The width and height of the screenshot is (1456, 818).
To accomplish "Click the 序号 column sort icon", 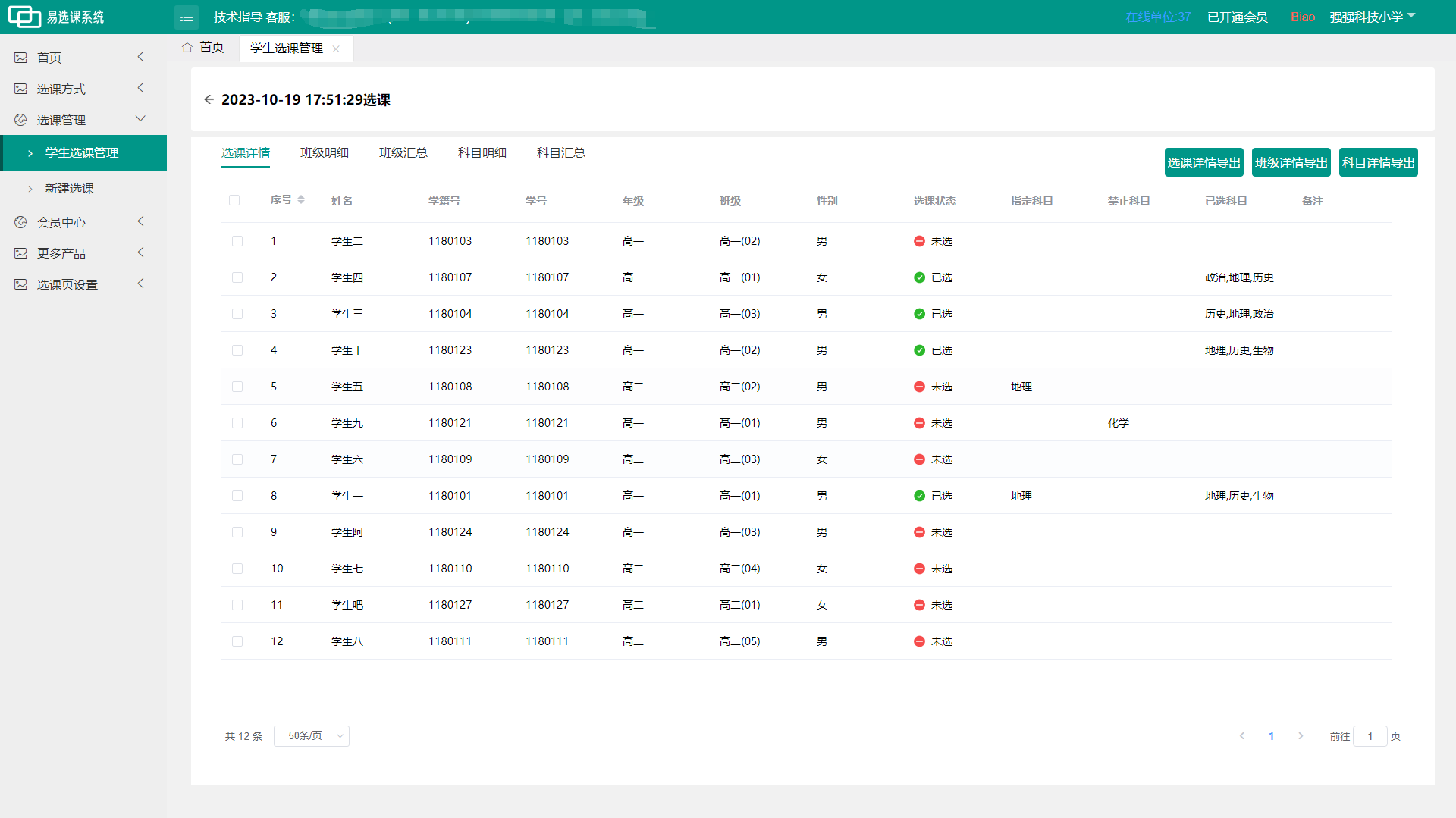I will click(301, 200).
